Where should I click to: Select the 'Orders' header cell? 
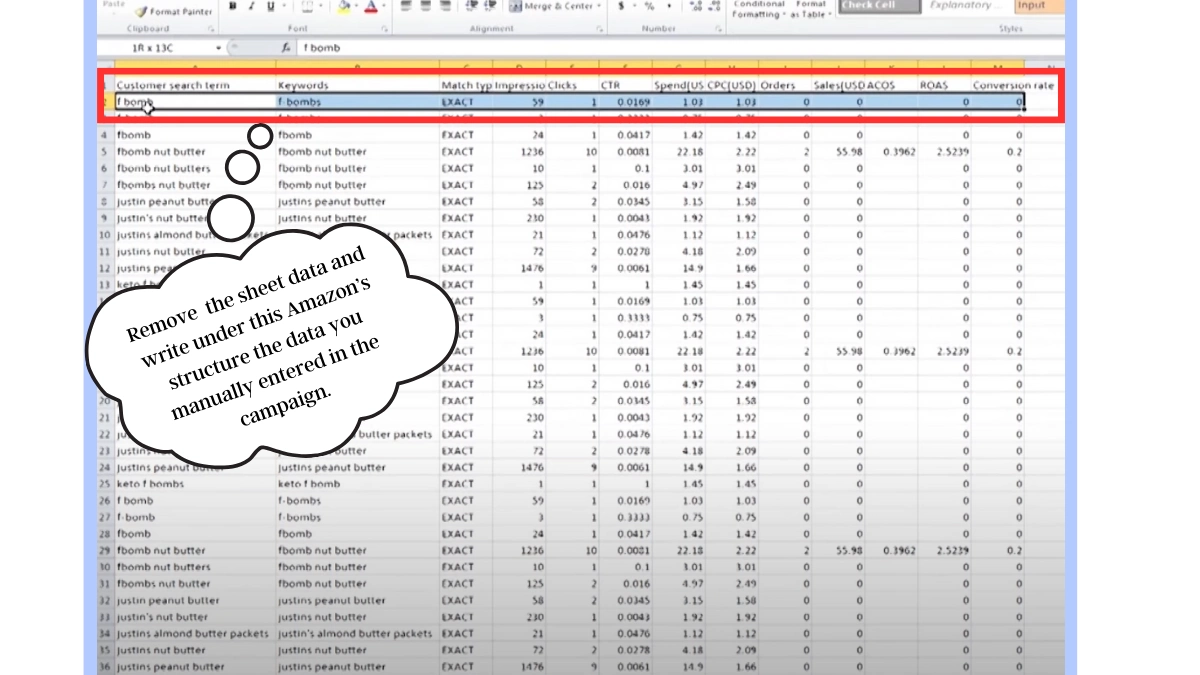click(785, 86)
